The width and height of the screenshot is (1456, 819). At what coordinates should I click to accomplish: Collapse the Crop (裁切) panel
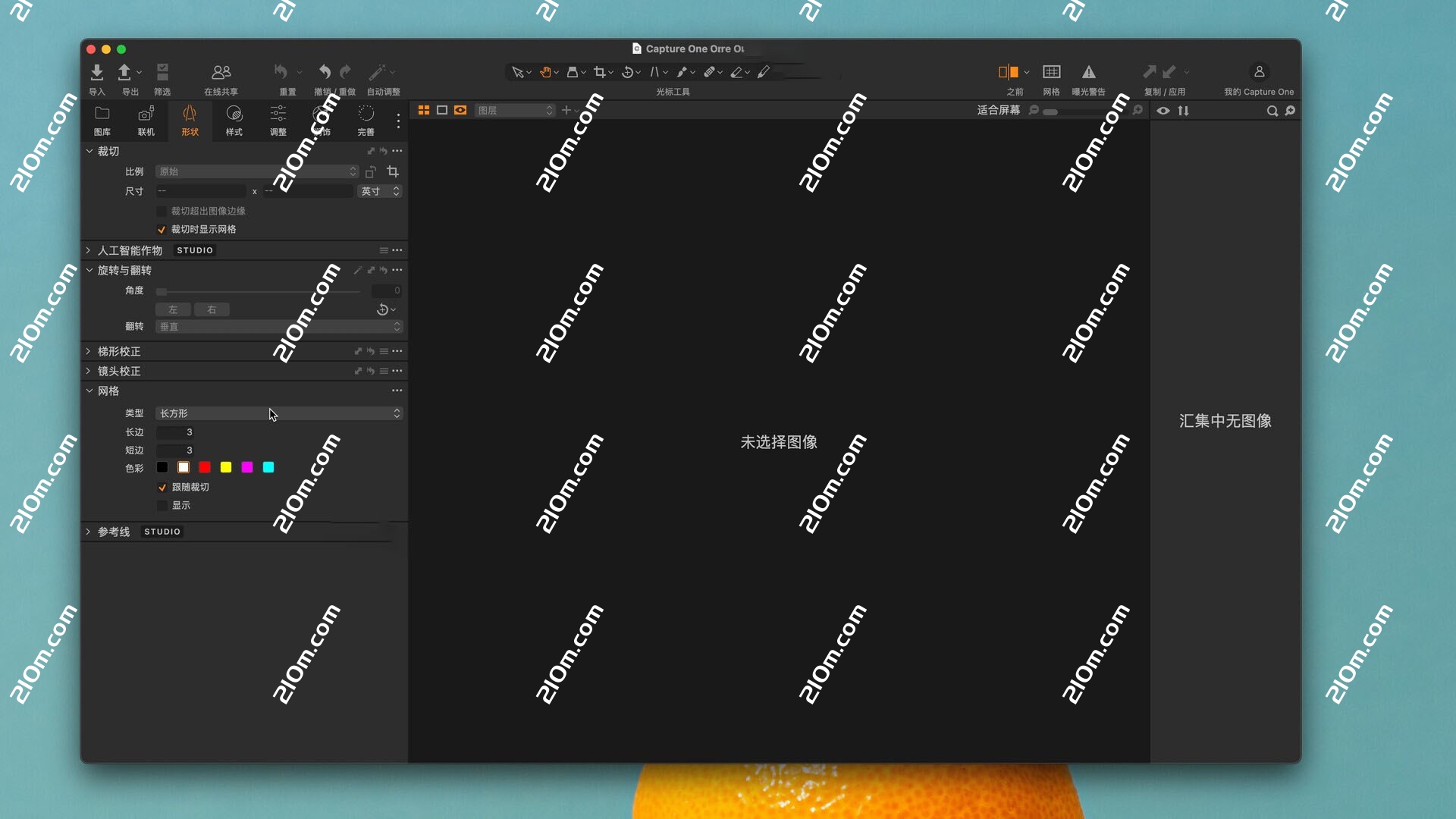point(89,151)
